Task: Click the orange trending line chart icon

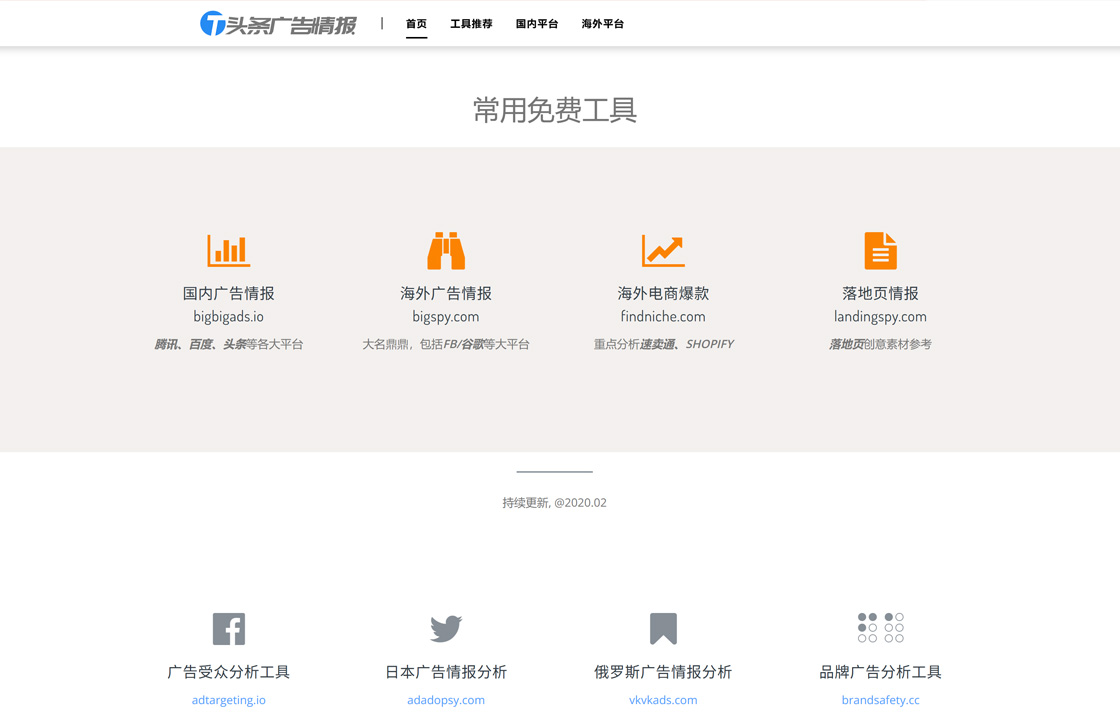Action: [663, 251]
